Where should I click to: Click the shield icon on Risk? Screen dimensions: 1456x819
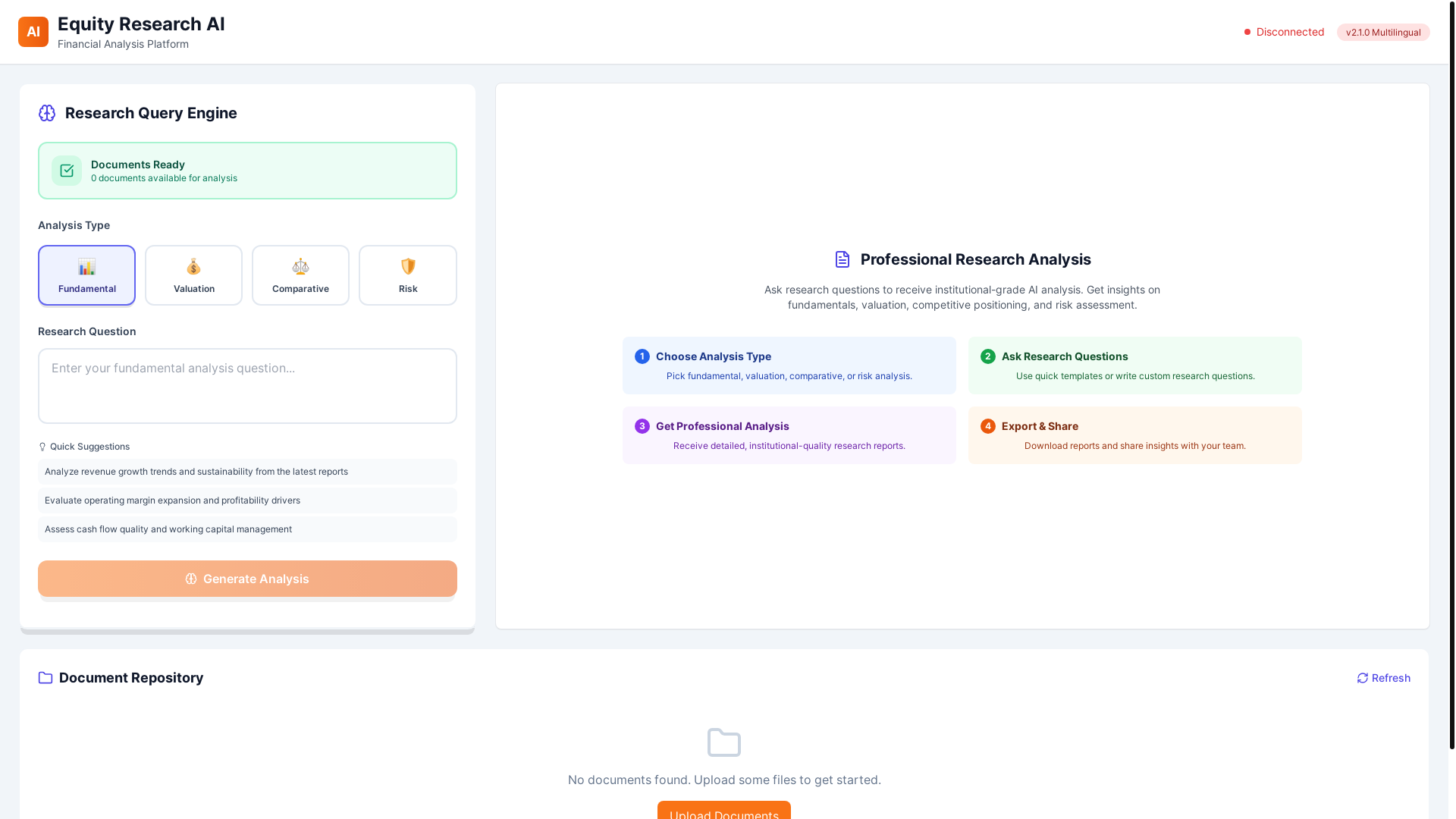coord(408,266)
